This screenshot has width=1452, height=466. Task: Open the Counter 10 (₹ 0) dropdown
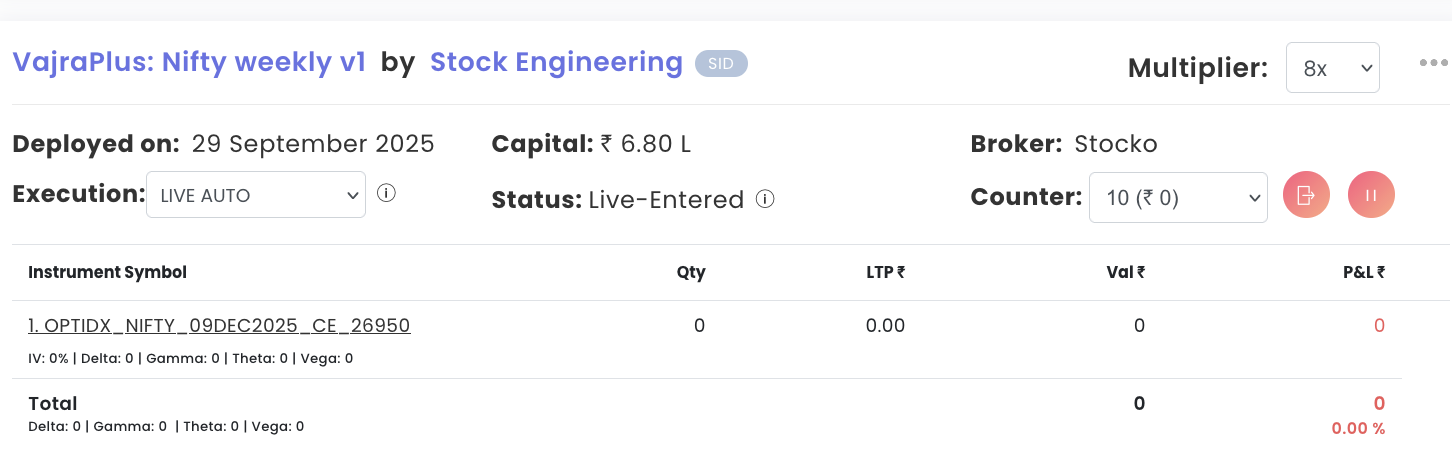click(x=1178, y=198)
